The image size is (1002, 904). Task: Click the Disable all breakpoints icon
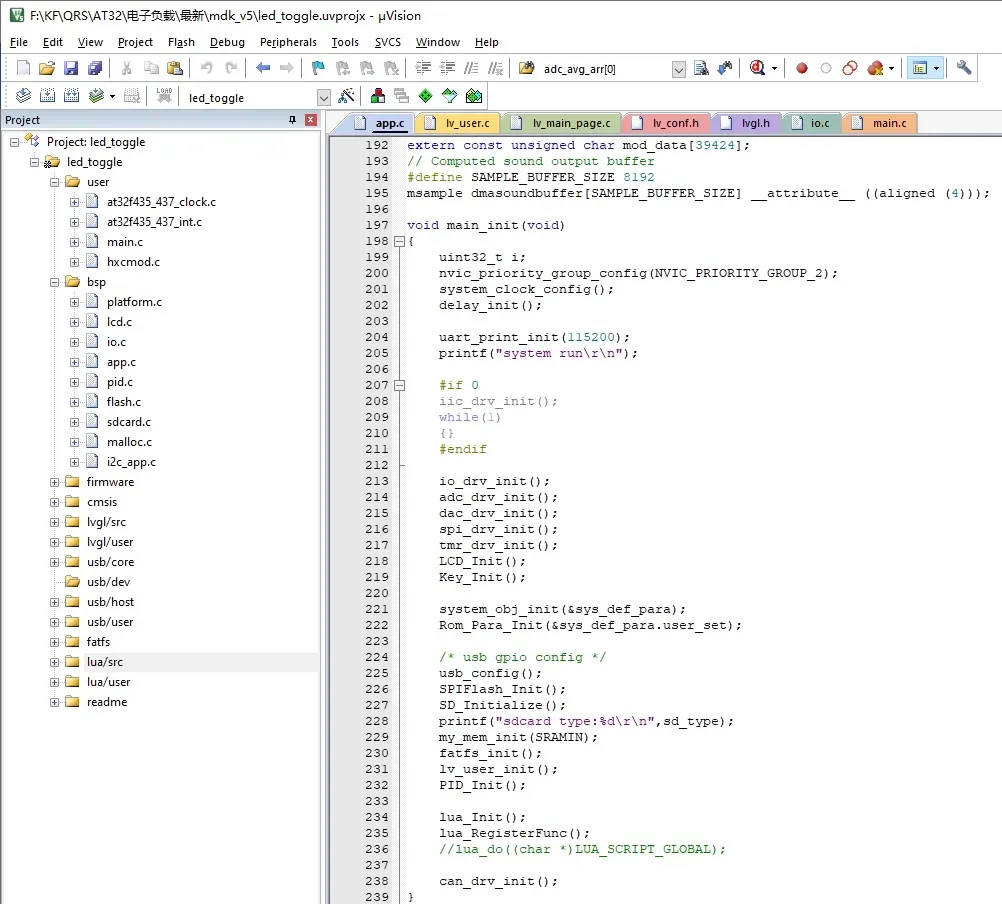pyautogui.click(x=850, y=68)
